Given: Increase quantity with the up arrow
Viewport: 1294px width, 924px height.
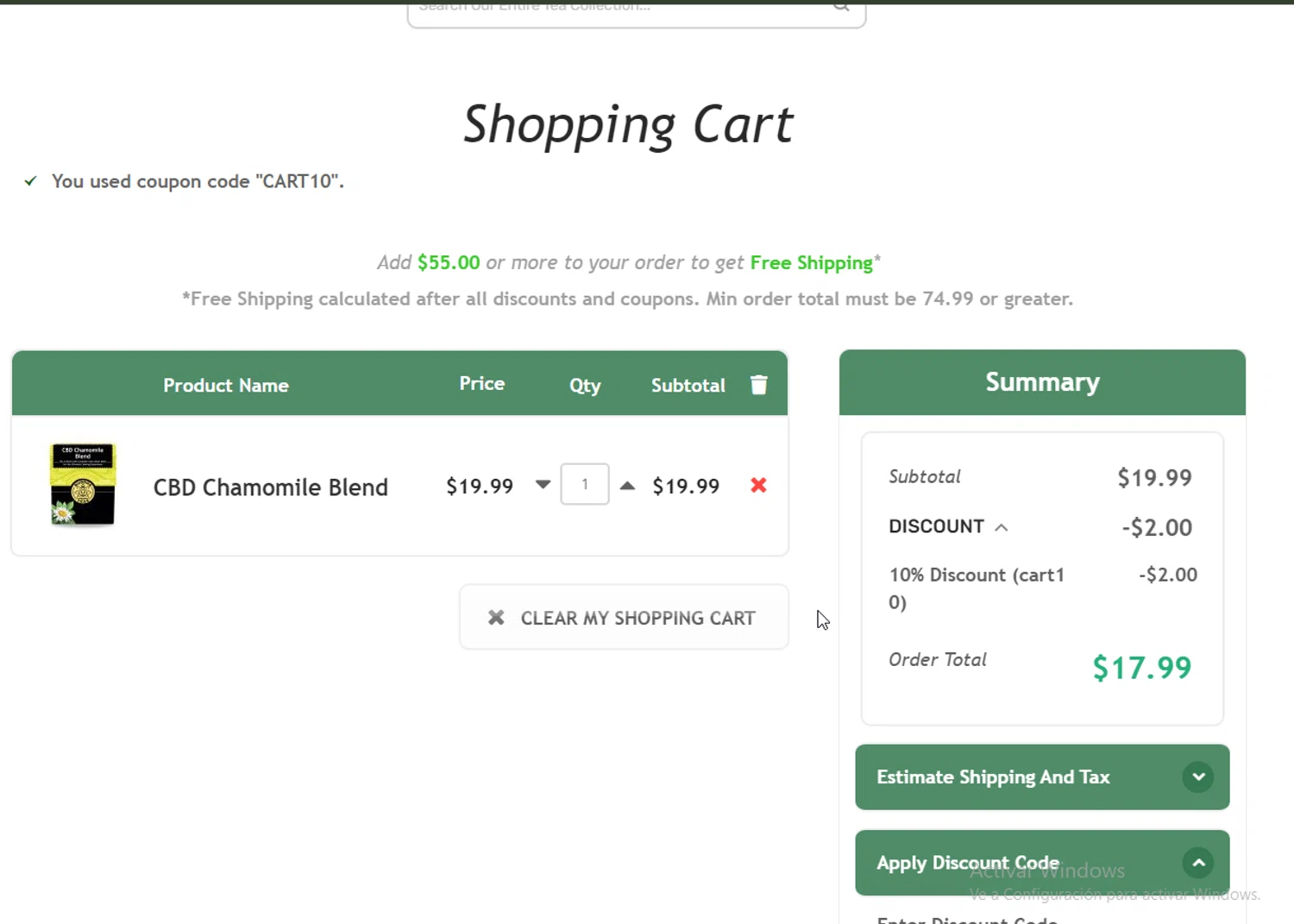Looking at the screenshot, I should point(627,486).
